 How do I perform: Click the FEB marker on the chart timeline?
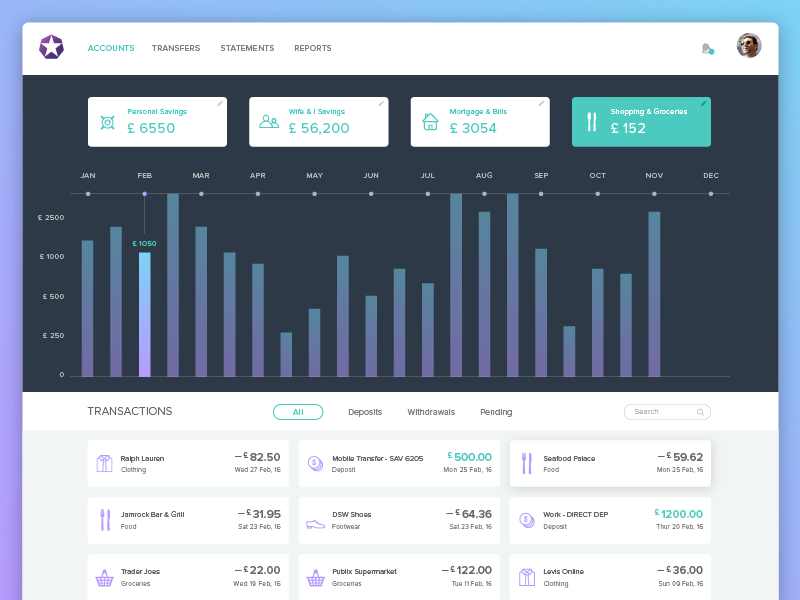(x=145, y=193)
